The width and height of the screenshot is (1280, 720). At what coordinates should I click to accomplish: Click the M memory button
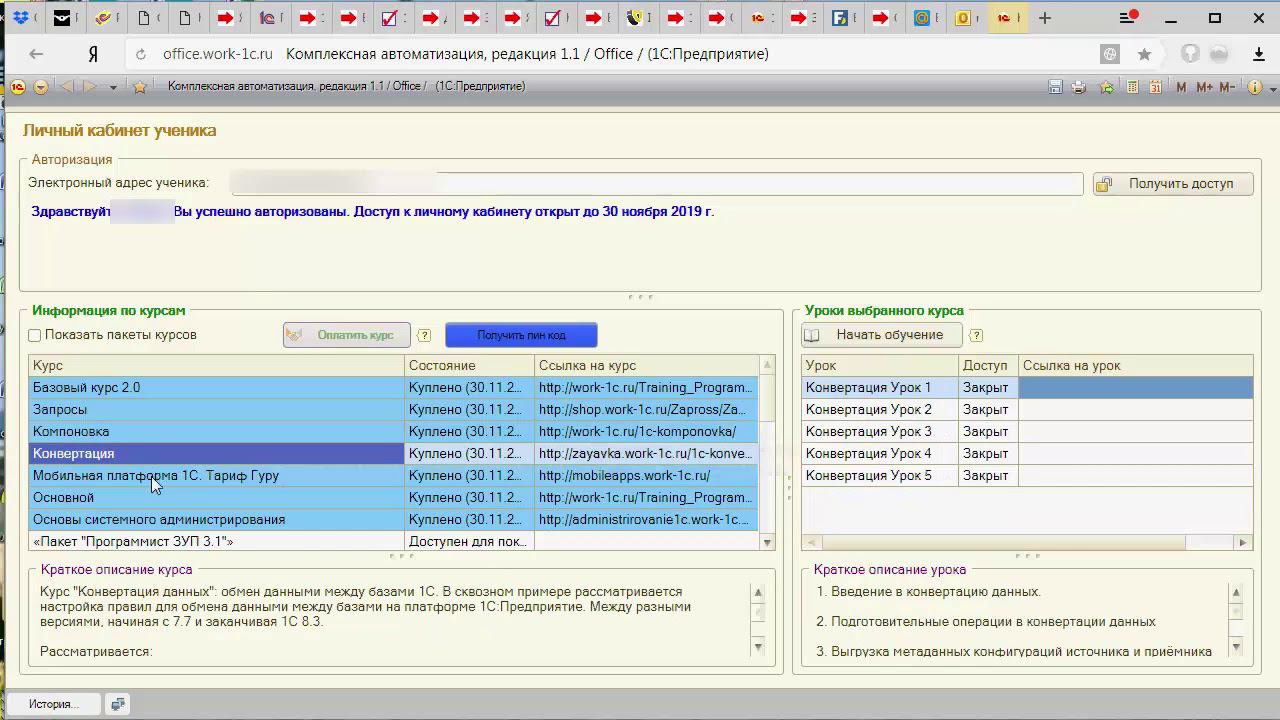pos(1181,87)
